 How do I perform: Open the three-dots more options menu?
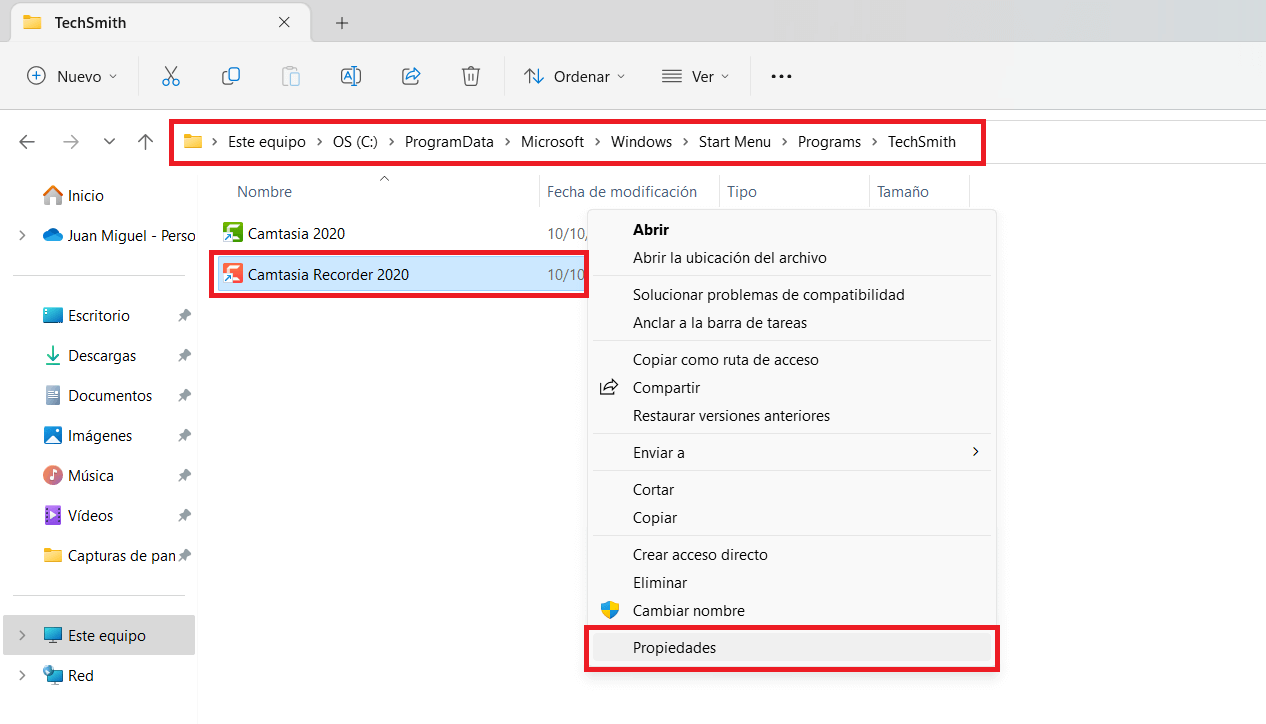coord(781,76)
